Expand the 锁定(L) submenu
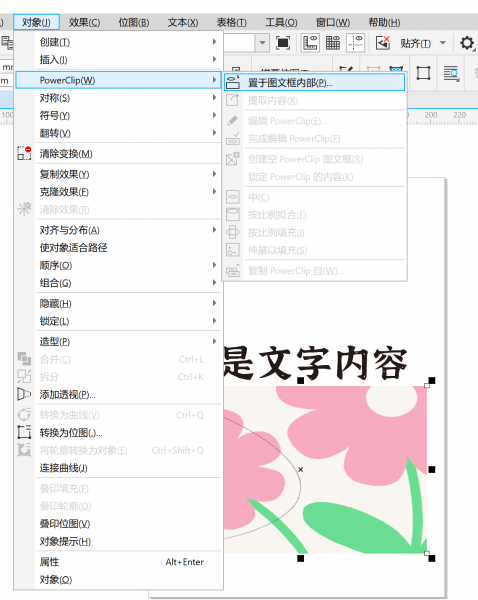Image resolution: width=478 pixels, height=600 pixels. pyautogui.click(x=118, y=321)
